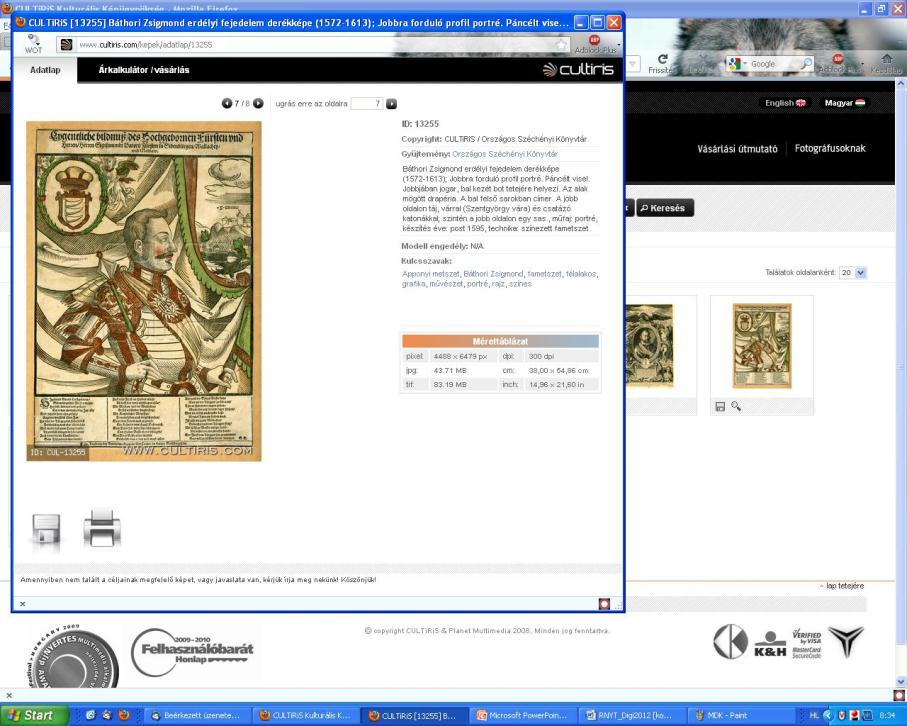Click the WOT icon in the popup toolbar
This screenshot has height=726, width=907.
pos(34,43)
